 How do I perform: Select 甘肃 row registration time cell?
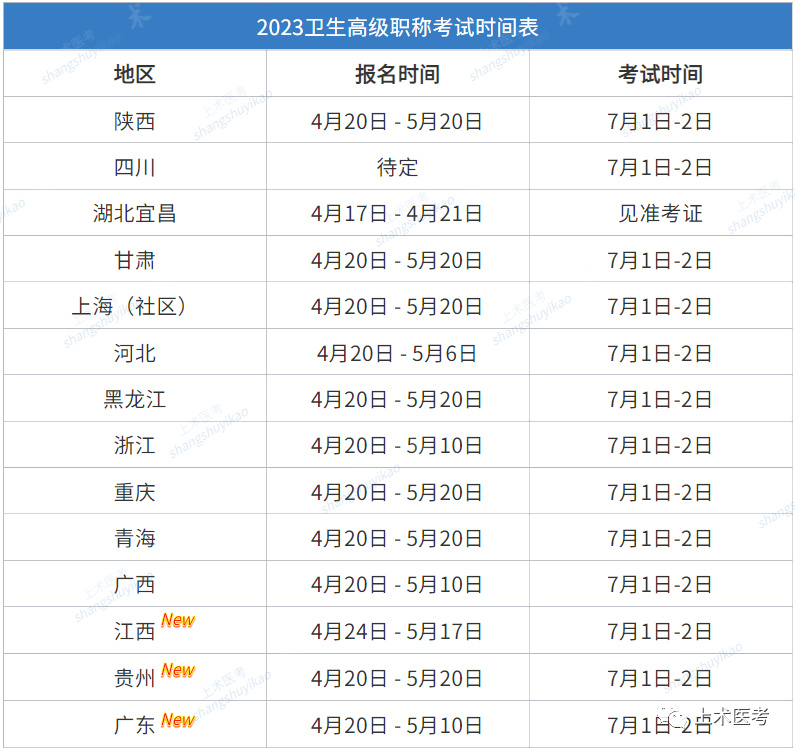396,260
